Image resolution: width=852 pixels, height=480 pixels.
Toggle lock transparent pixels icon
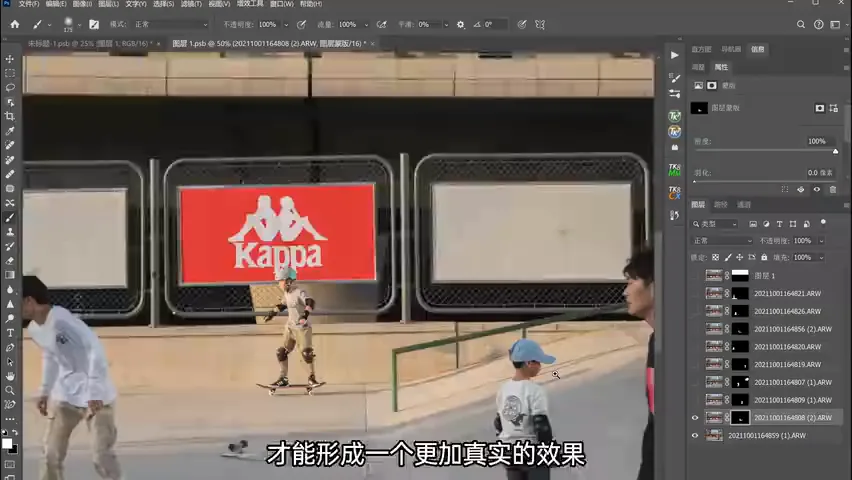[x=716, y=257]
